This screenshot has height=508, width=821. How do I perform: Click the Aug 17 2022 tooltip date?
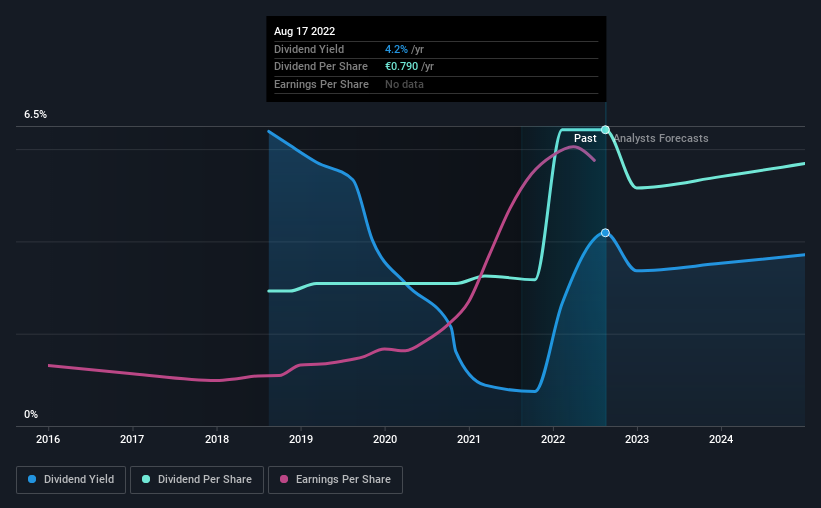point(304,31)
